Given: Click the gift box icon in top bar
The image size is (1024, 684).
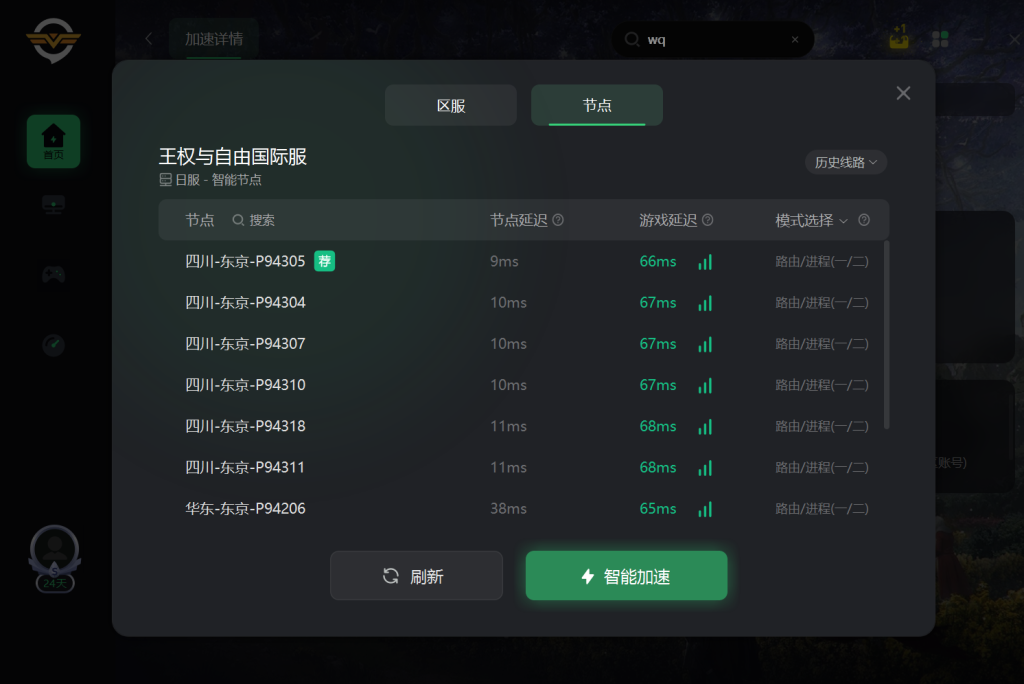Looking at the screenshot, I should pyautogui.click(x=899, y=38).
